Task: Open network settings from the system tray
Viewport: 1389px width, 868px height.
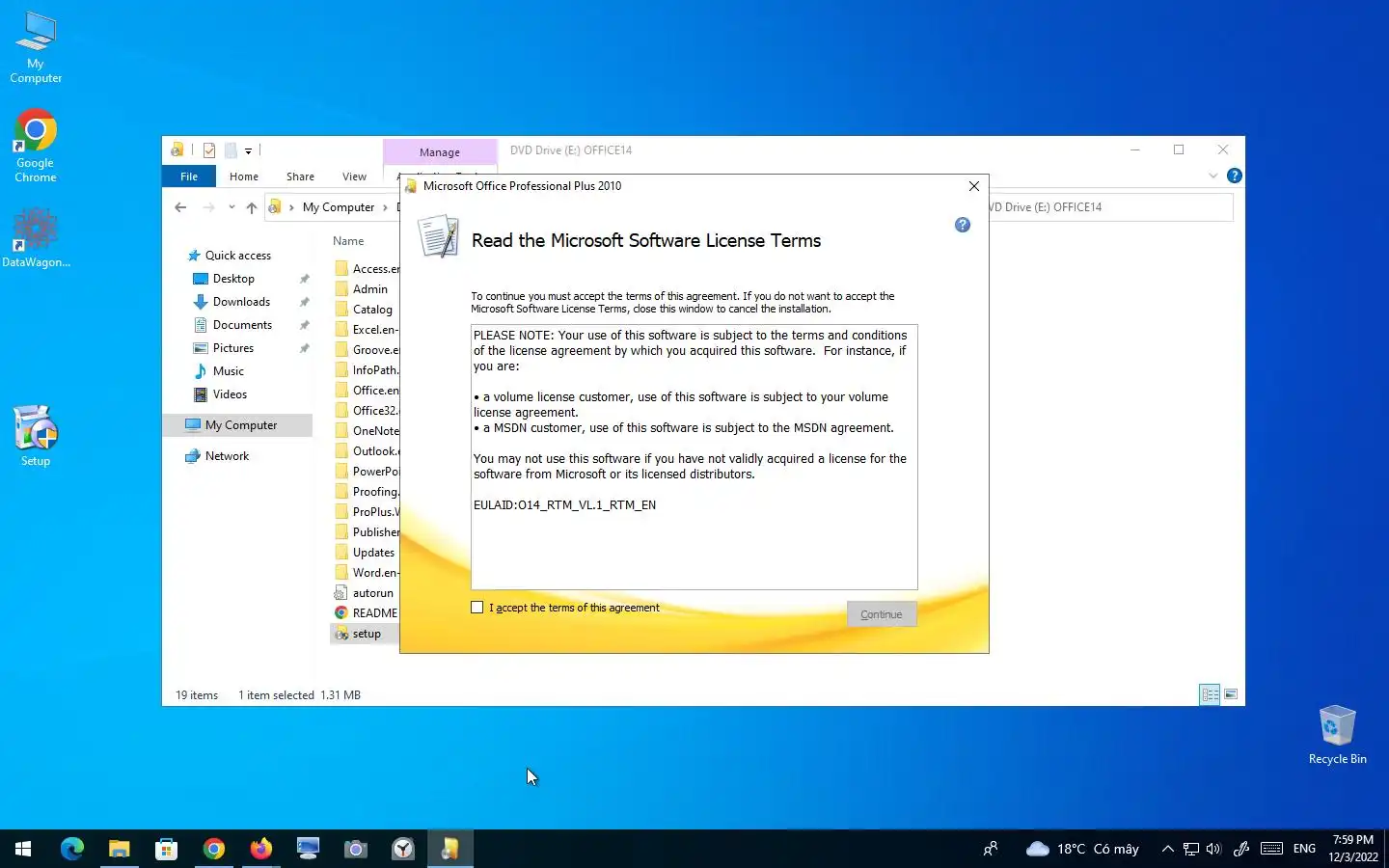Action: [x=1191, y=849]
